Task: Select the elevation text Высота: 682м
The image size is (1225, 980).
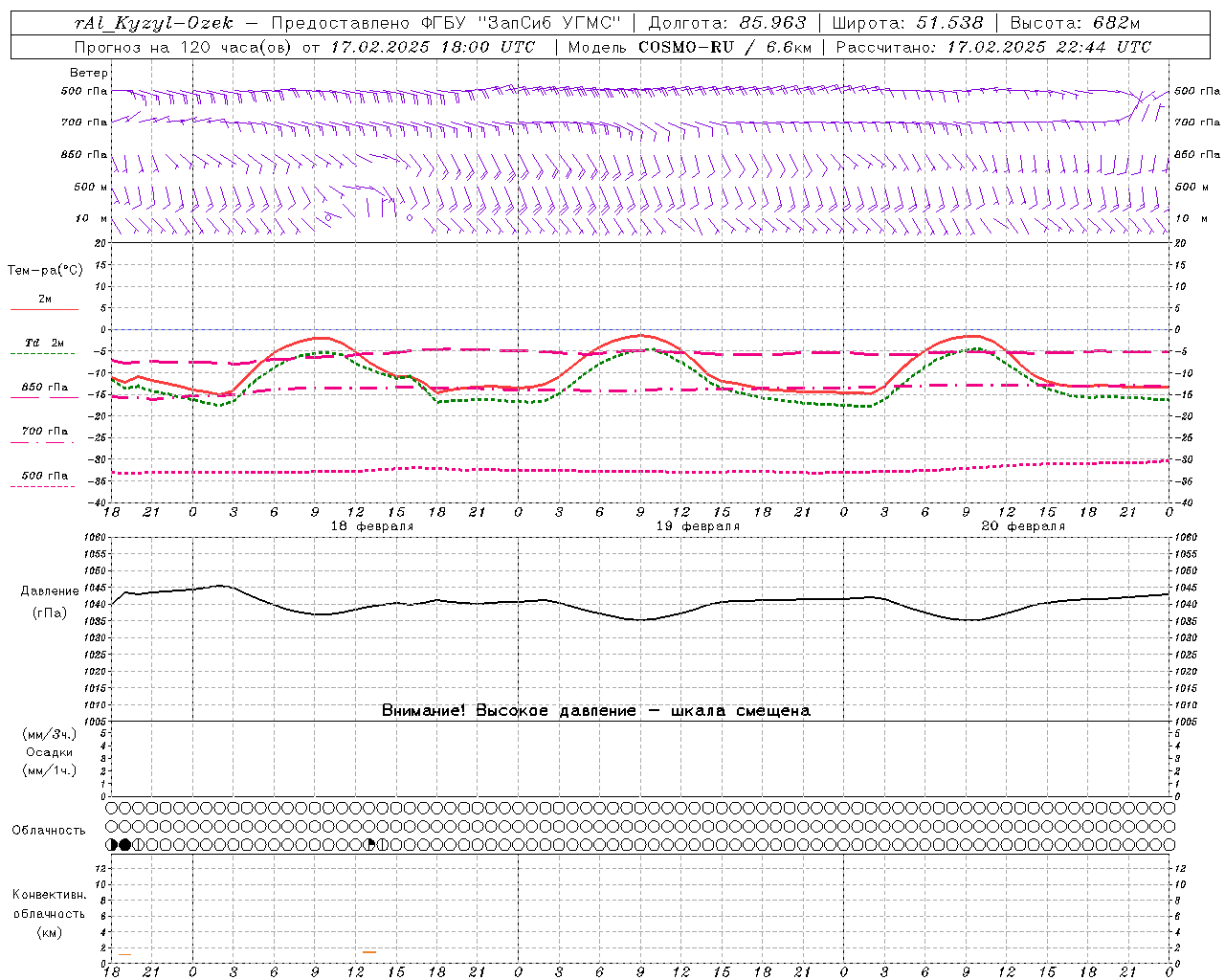Action: tap(1075, 23)
